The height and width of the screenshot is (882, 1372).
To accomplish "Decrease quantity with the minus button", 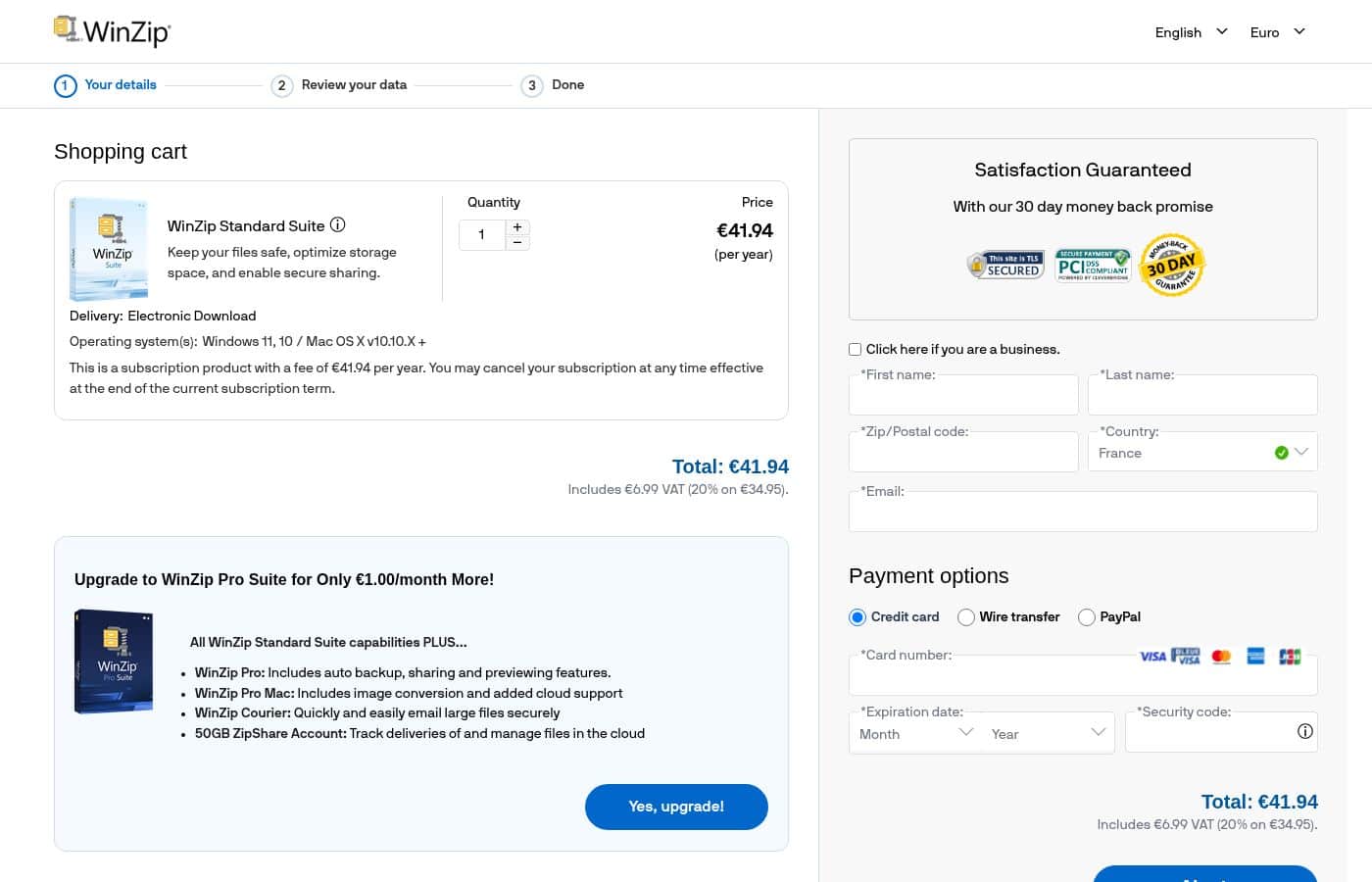I will click(x=517, y=242).
